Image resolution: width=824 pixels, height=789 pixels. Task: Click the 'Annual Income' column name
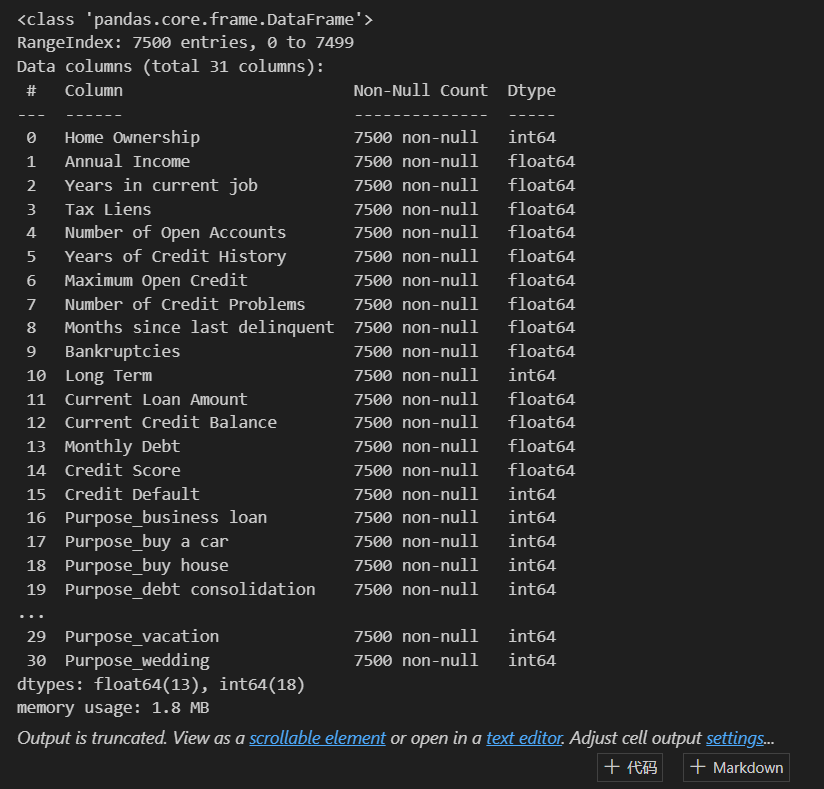(x=127, y=161)
